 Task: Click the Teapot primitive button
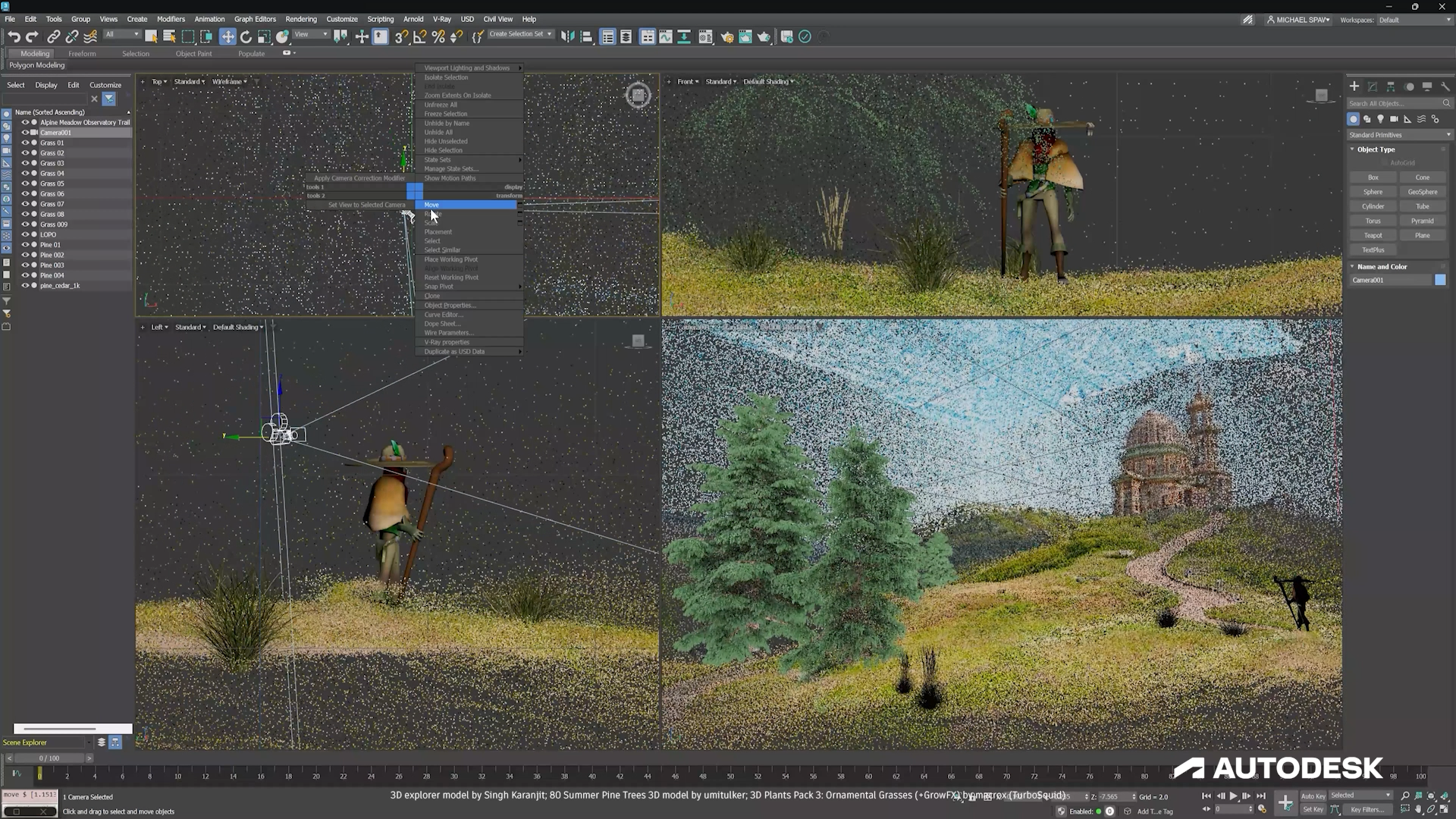tap(1373, 236)
